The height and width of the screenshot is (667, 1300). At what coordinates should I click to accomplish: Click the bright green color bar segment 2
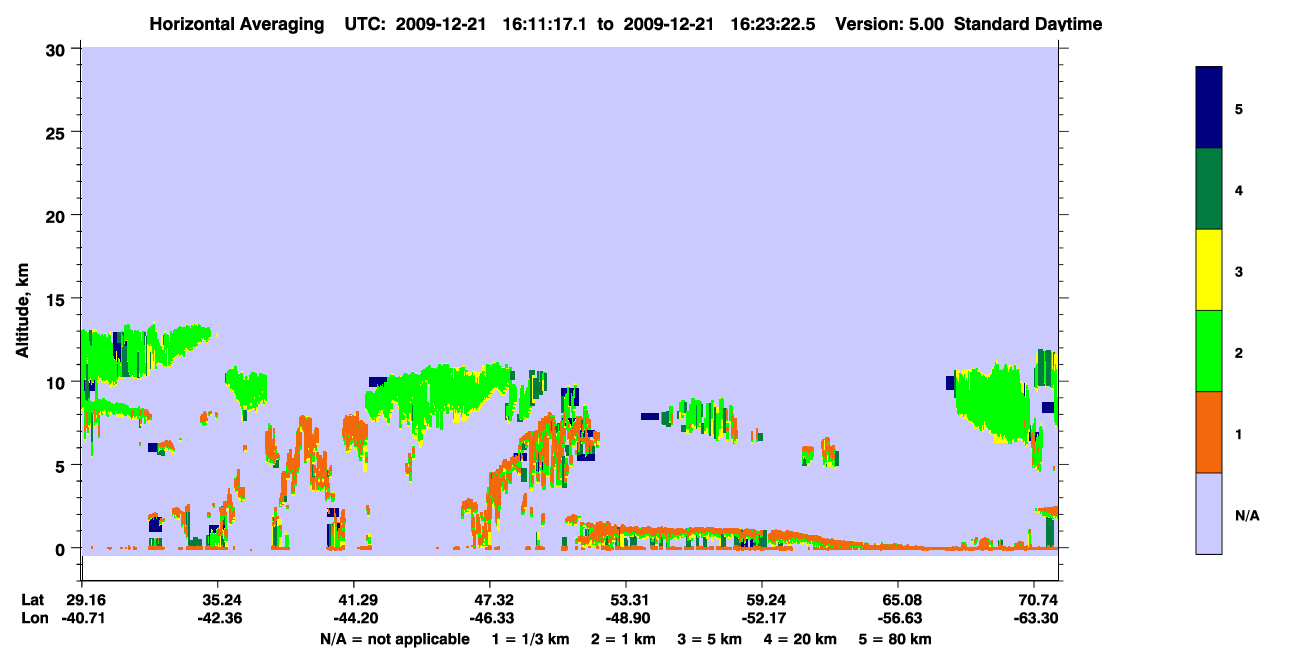point(1208,351)
